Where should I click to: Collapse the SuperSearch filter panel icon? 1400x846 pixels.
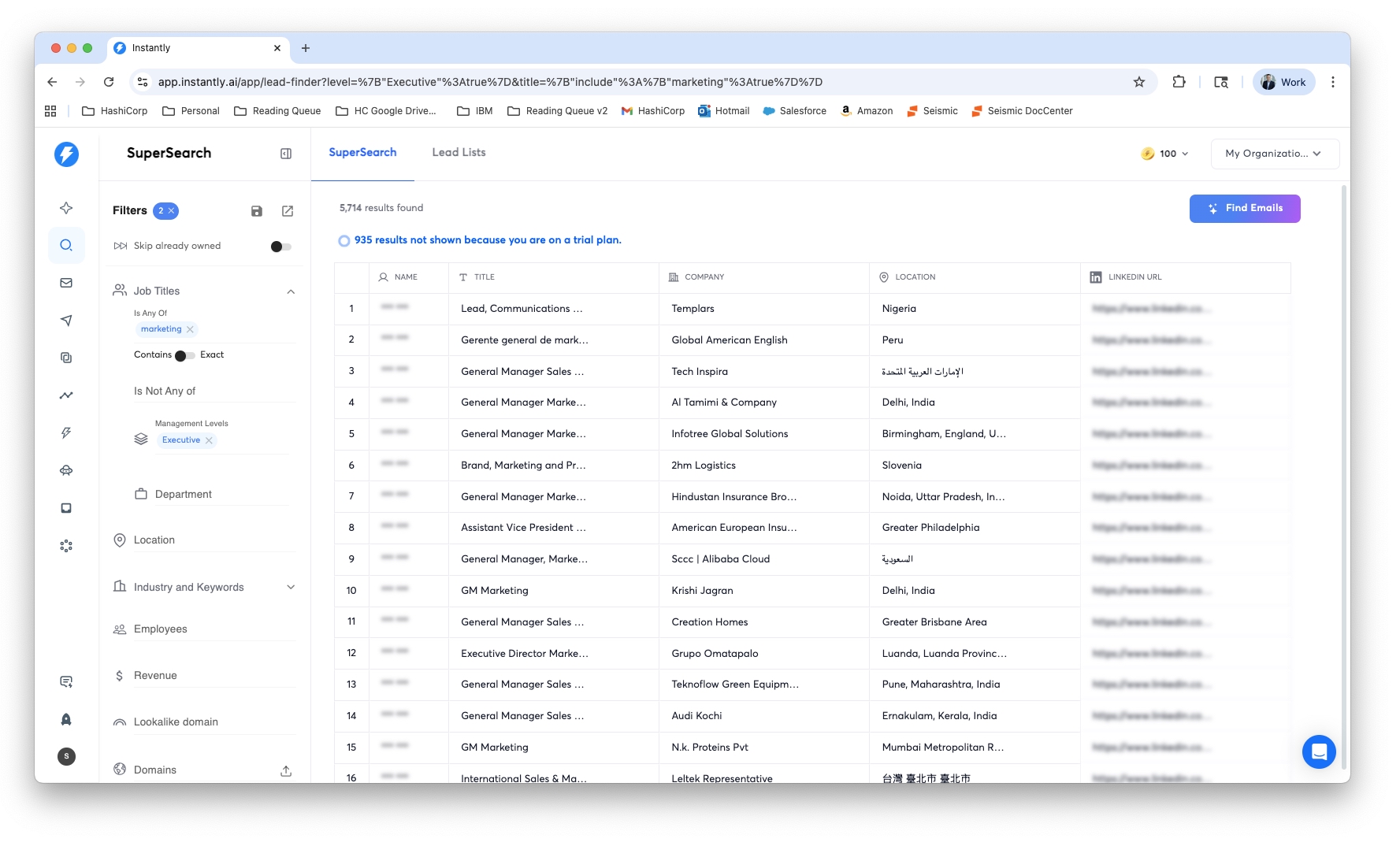pyautogui.click(x=286, y=154)
